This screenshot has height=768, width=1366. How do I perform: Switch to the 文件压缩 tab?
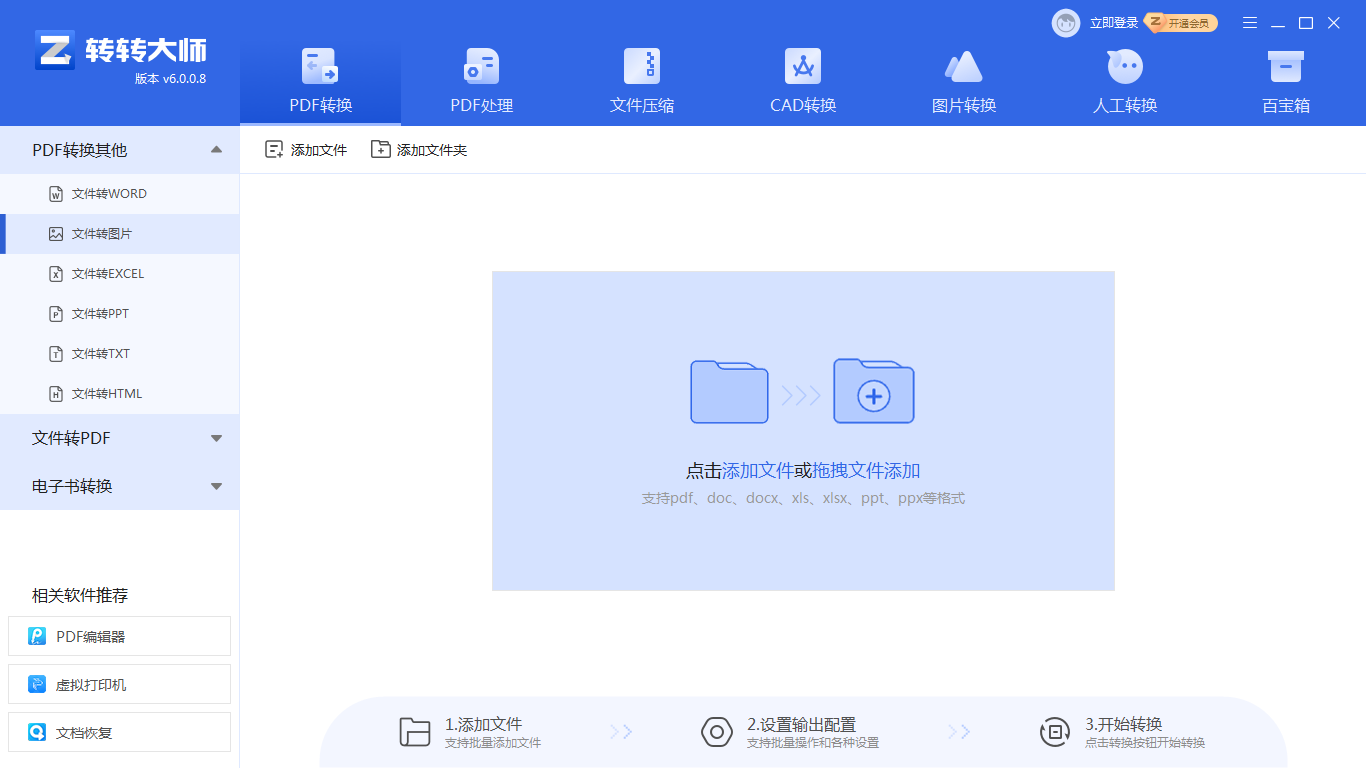coord(642,82)
